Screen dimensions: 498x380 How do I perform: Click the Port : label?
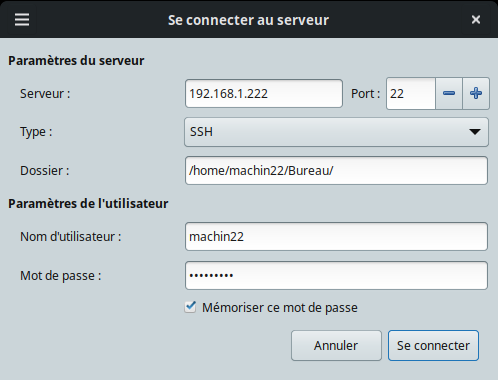tap(365, 94)
